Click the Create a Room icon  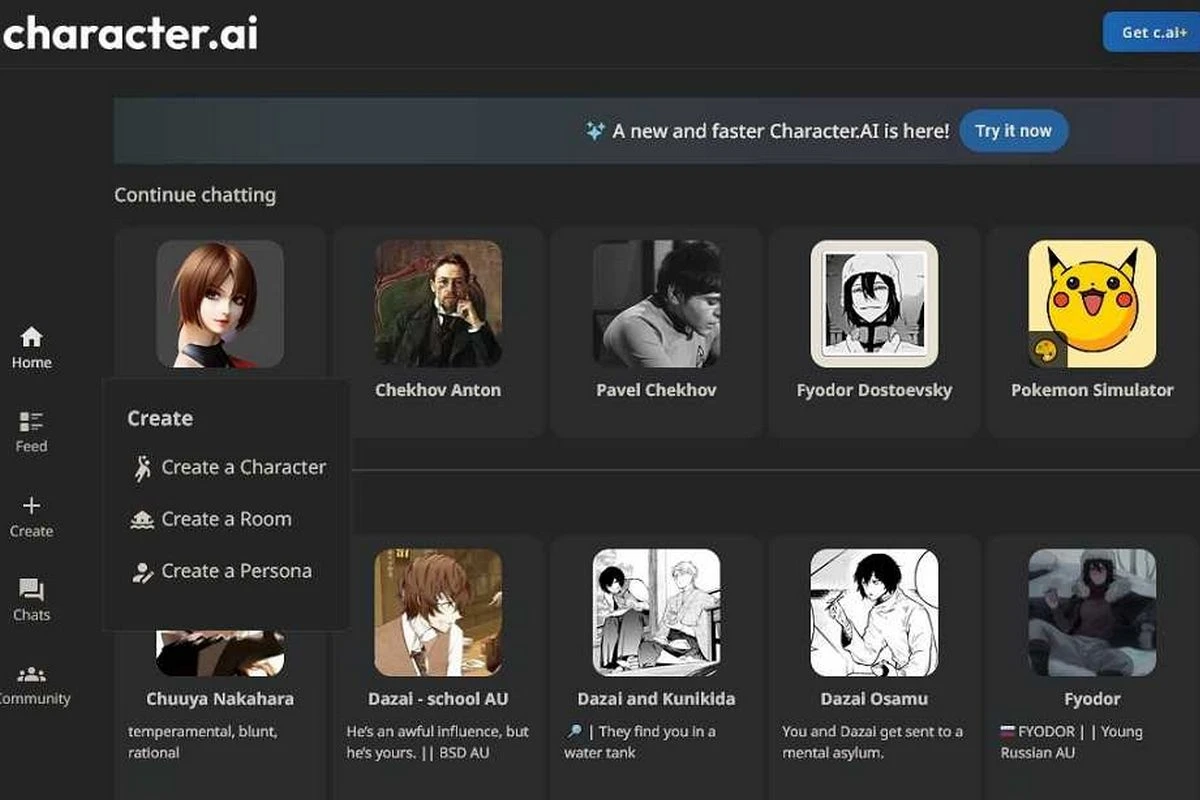[x=142, y=520]
